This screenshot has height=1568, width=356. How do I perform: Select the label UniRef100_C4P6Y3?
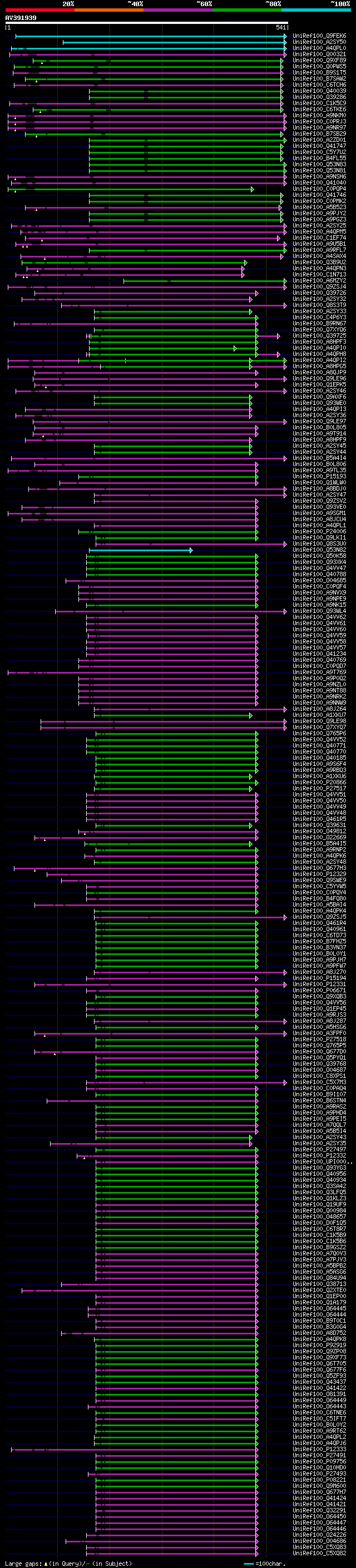coord(319,318)
